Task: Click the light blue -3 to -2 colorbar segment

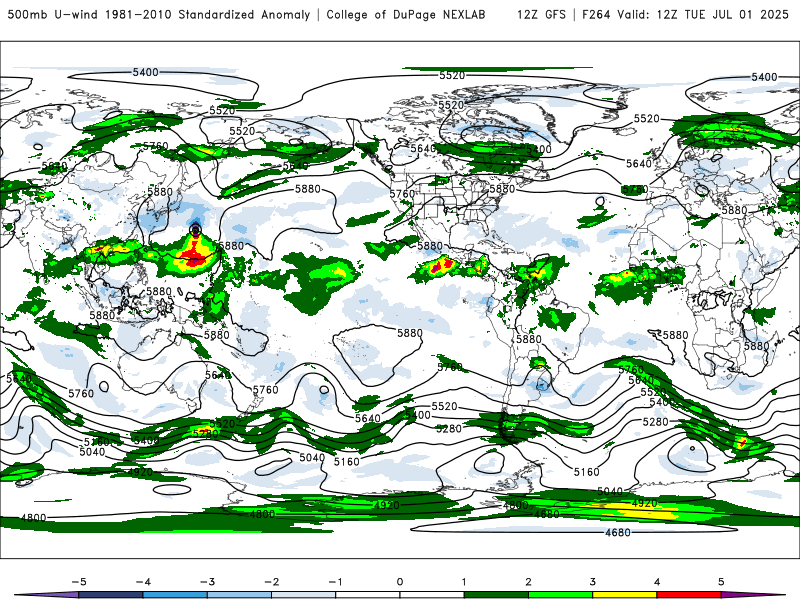Action: click(239, 595)
